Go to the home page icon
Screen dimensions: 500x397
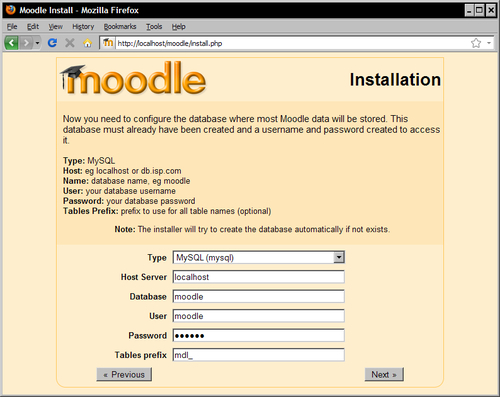pos(87,43)
